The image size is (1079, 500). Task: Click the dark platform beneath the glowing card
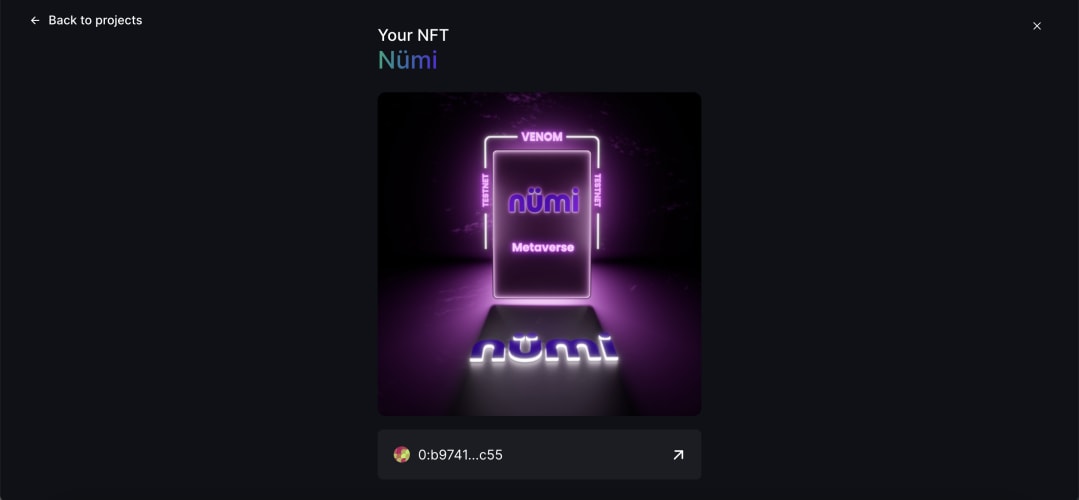point(542,317)
